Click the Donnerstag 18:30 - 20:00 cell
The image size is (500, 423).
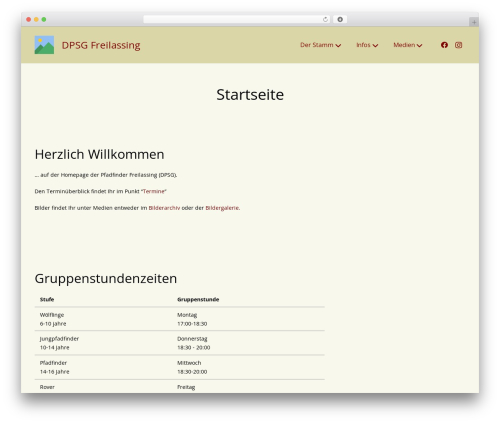pos(248,343)
